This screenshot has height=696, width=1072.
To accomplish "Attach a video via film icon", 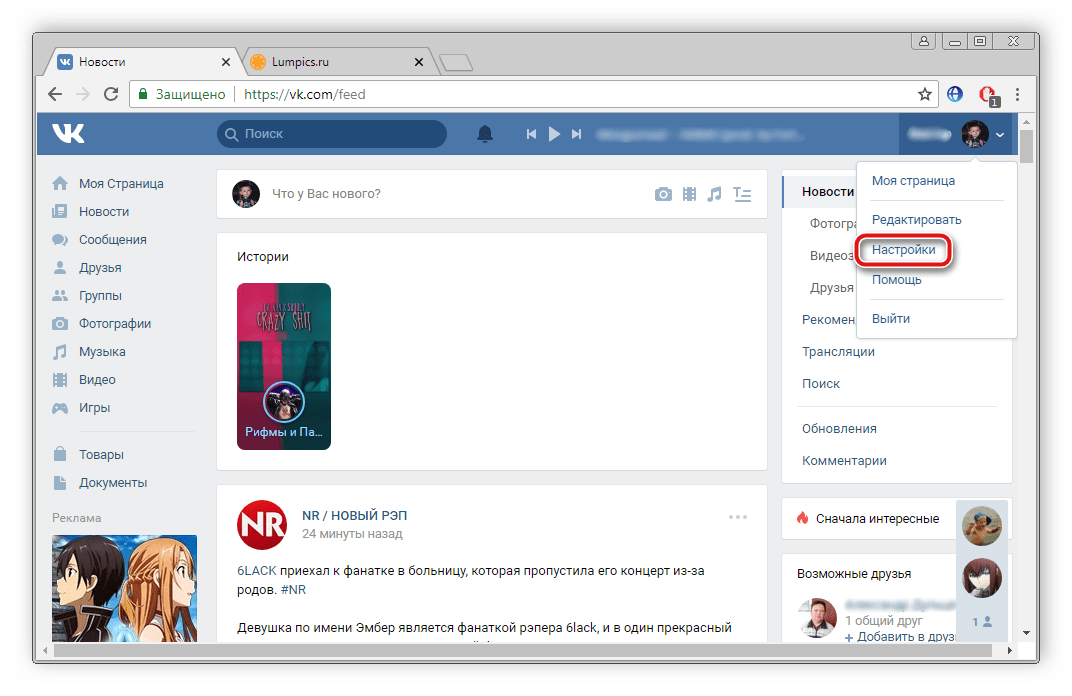I will 689,194.
